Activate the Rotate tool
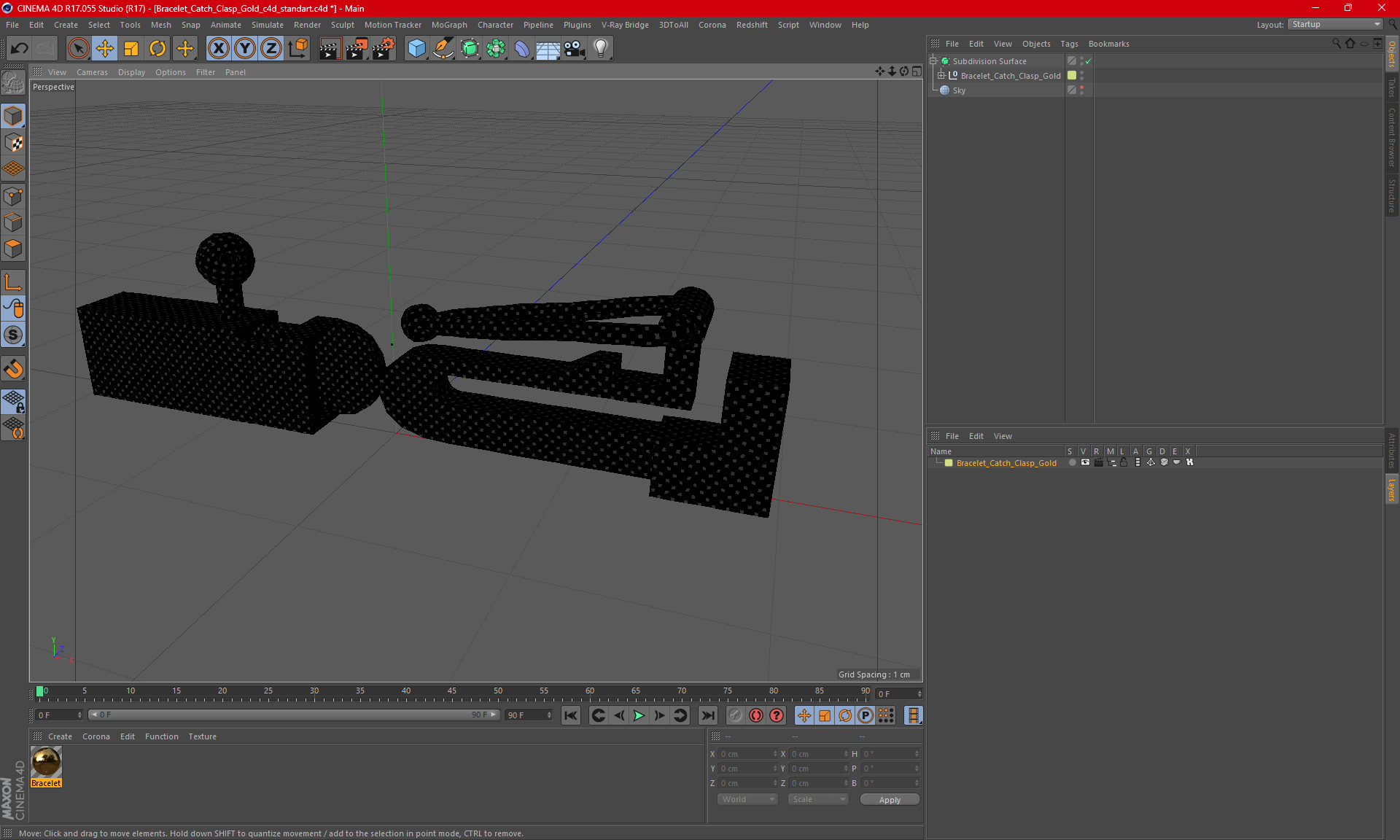1400x840 pixels. (x=157, y=49)
